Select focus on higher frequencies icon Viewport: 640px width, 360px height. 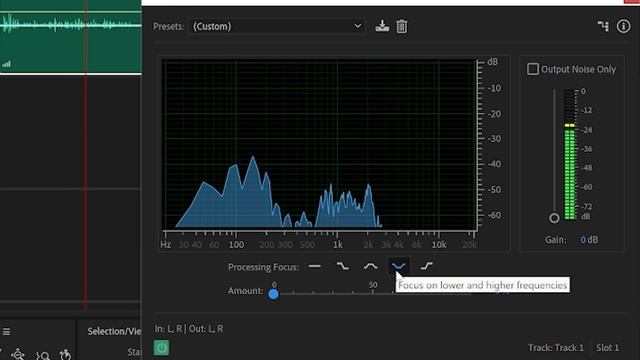coord(427,267)
